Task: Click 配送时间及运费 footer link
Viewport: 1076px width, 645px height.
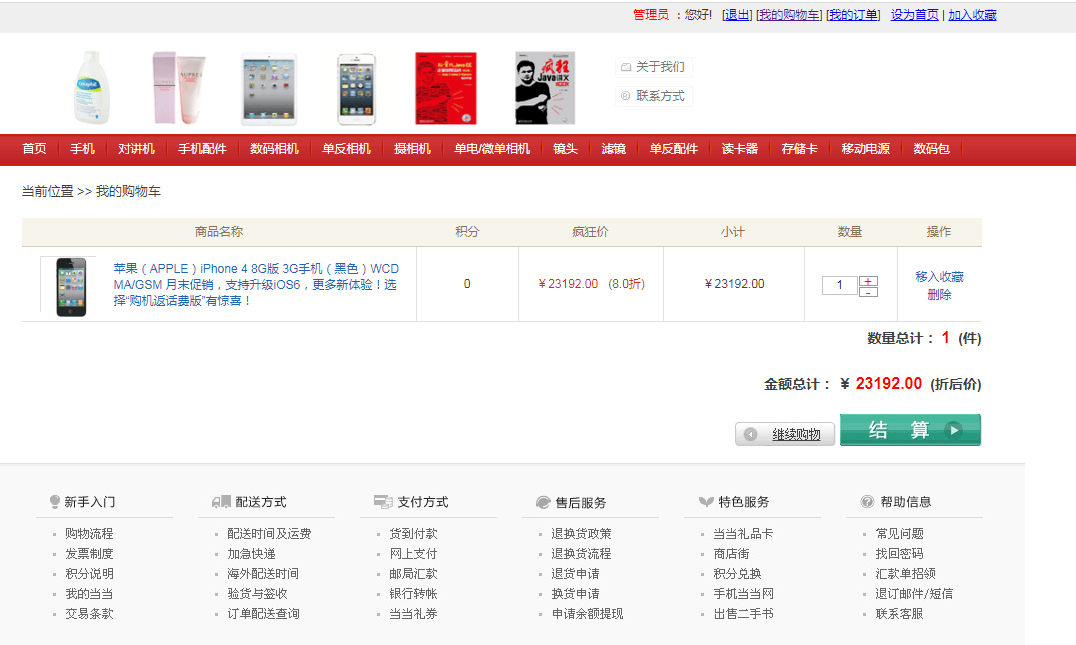Action: (x=269, y=533)
